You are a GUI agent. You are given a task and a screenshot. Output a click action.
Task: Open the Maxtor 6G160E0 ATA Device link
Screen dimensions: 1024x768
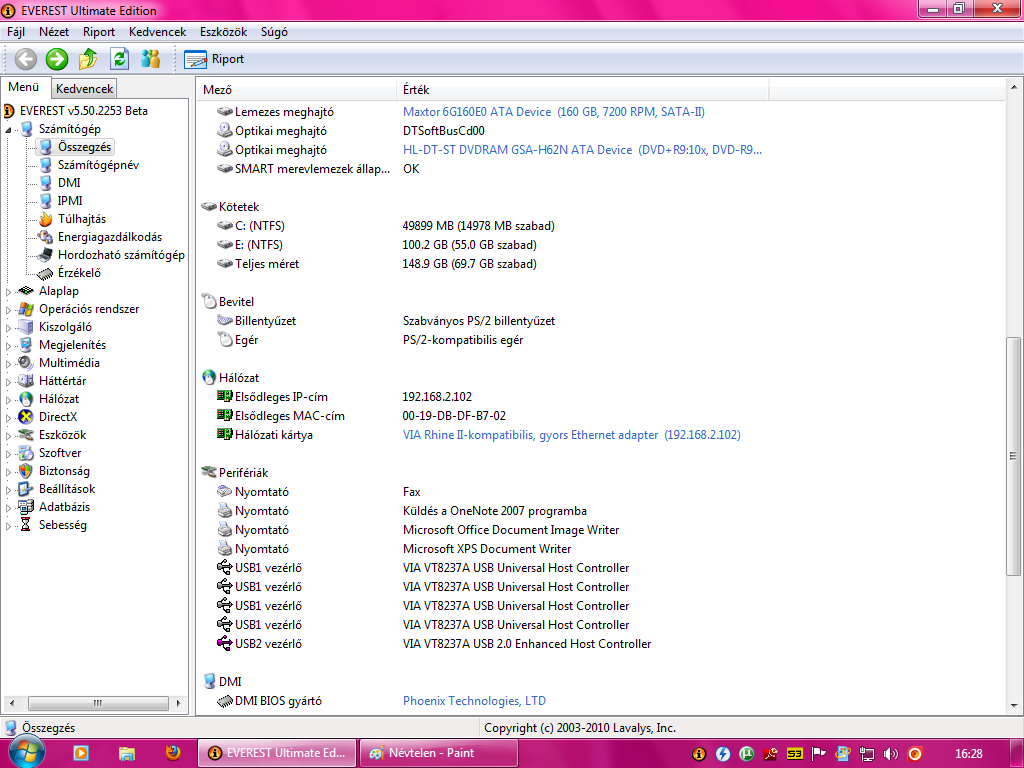pos(553,112)
